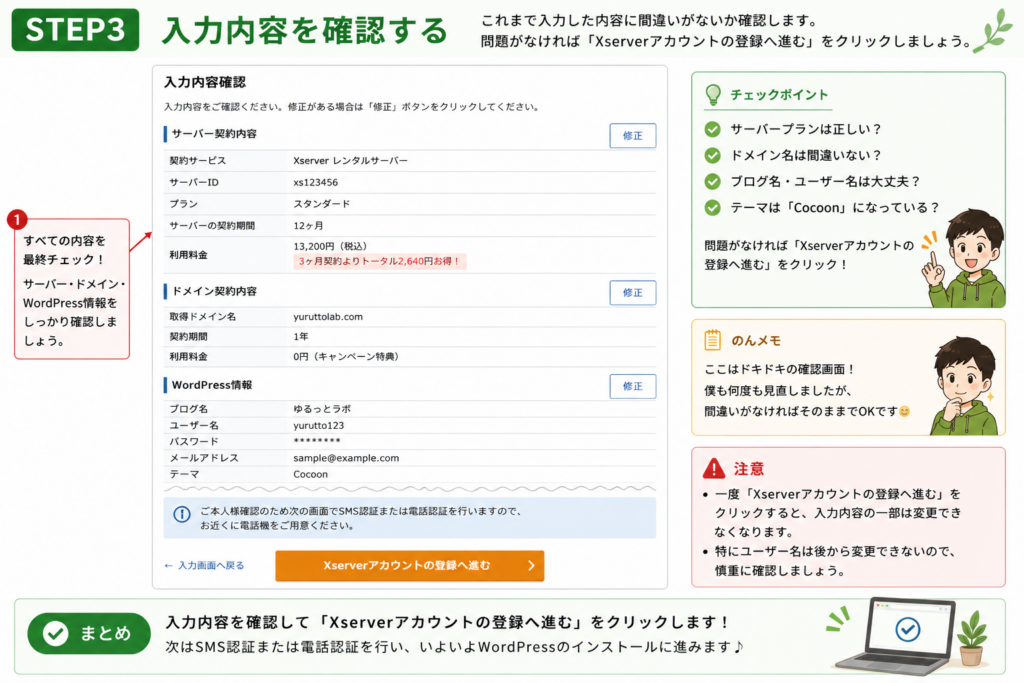Click the laptop illustration in the summary bar
Viewport: 1024px width, 683px height.
click(x=896, y=635)
